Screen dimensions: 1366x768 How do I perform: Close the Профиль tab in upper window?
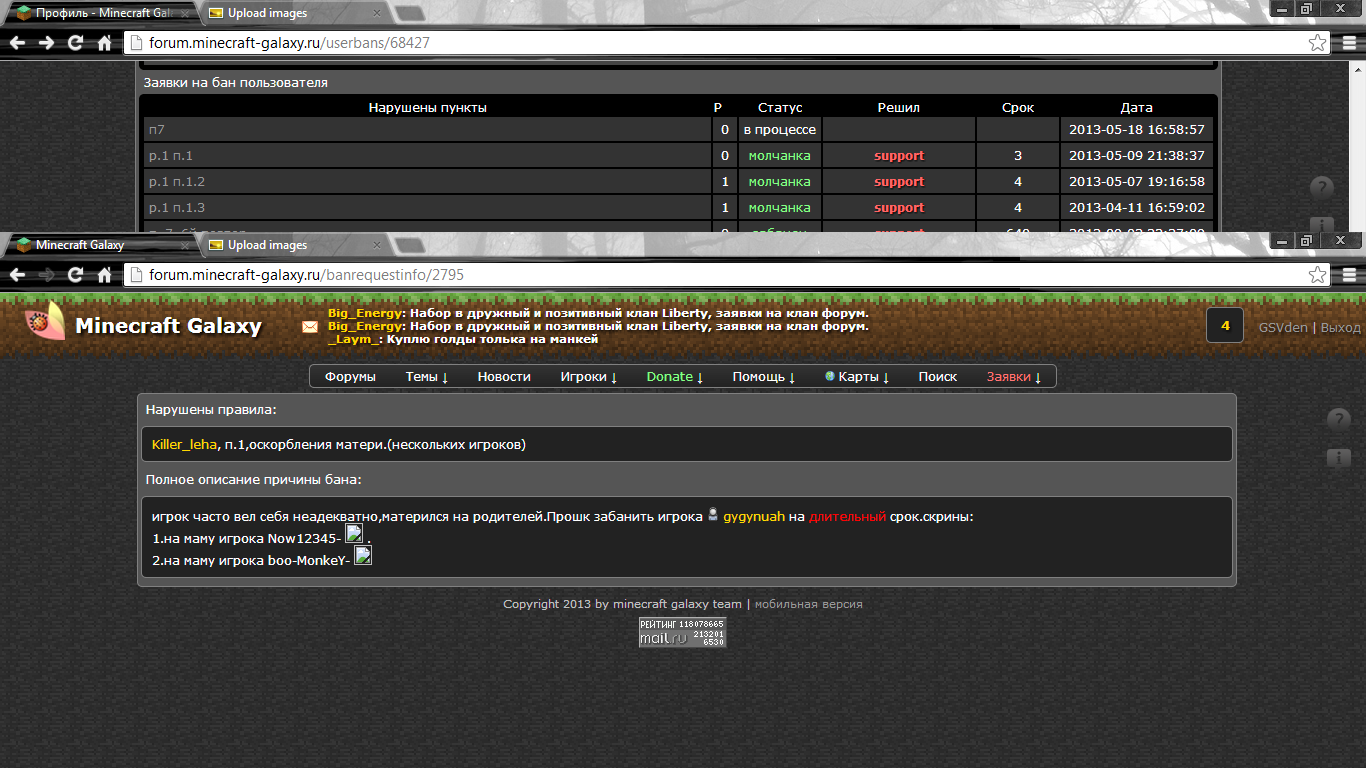click(184, 14)
